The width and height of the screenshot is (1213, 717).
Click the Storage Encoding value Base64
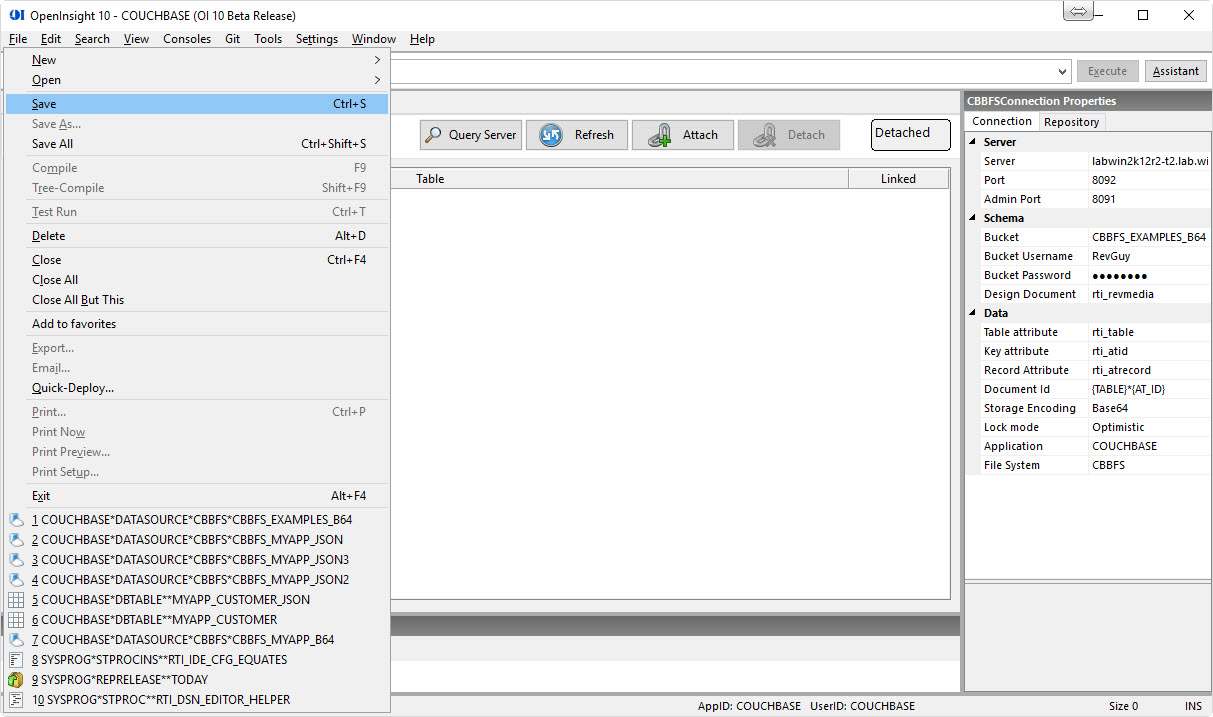click(1150, 408)
